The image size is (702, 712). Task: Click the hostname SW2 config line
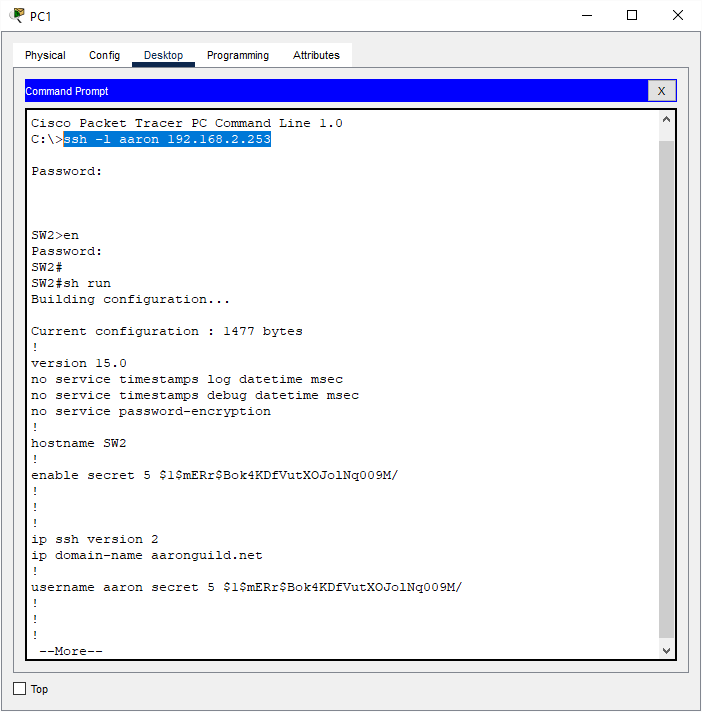79,443
